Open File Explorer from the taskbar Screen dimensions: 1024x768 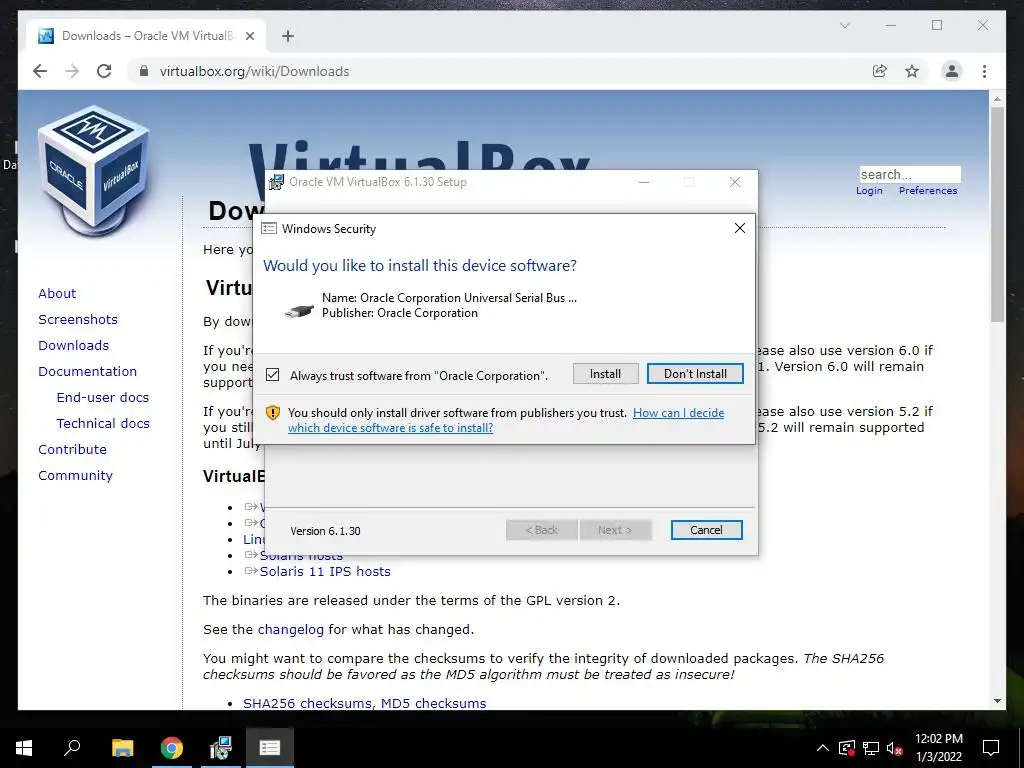click(x=122, y=748)
